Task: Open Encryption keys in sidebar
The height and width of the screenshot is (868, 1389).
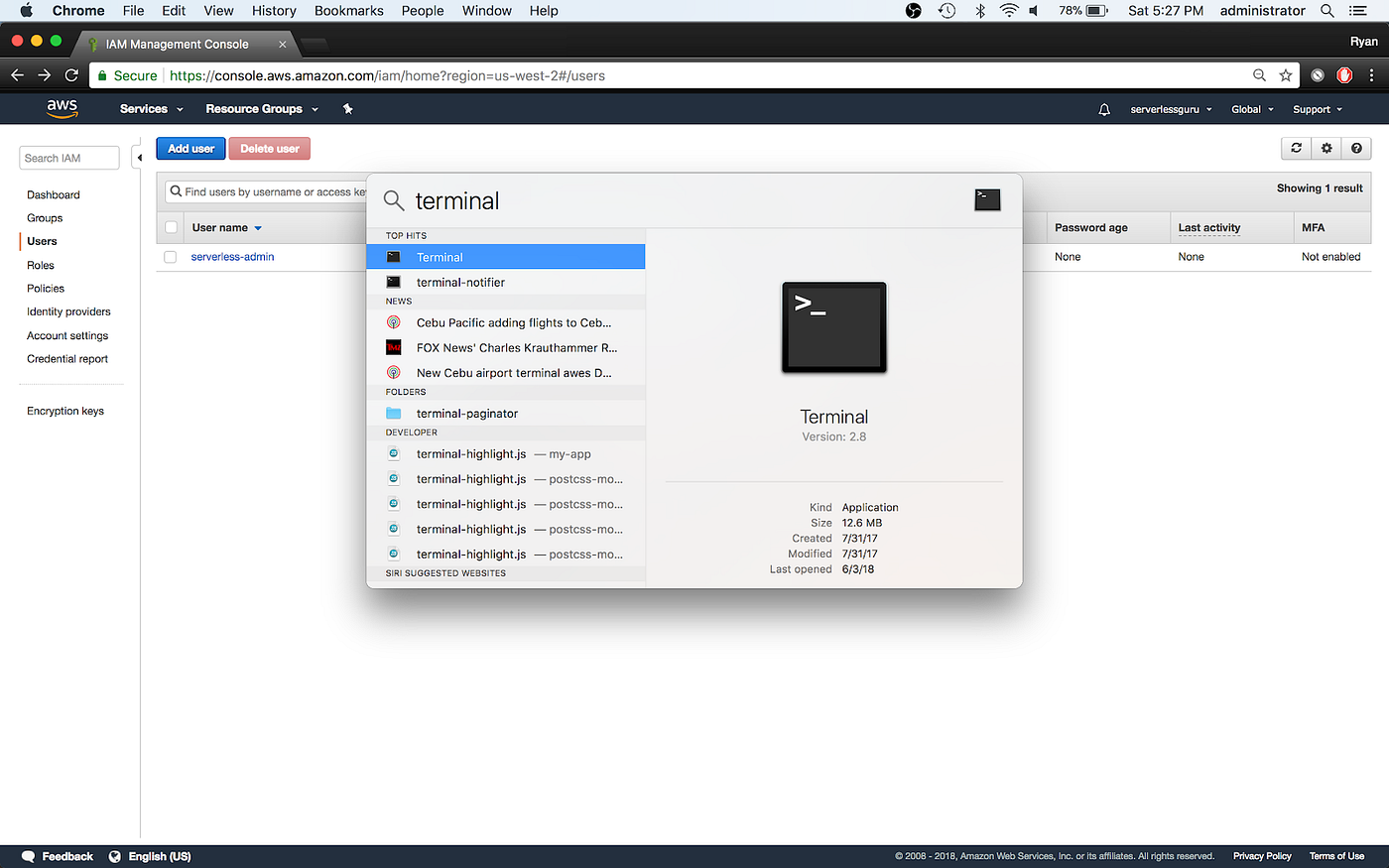Action: coord(65,411)
